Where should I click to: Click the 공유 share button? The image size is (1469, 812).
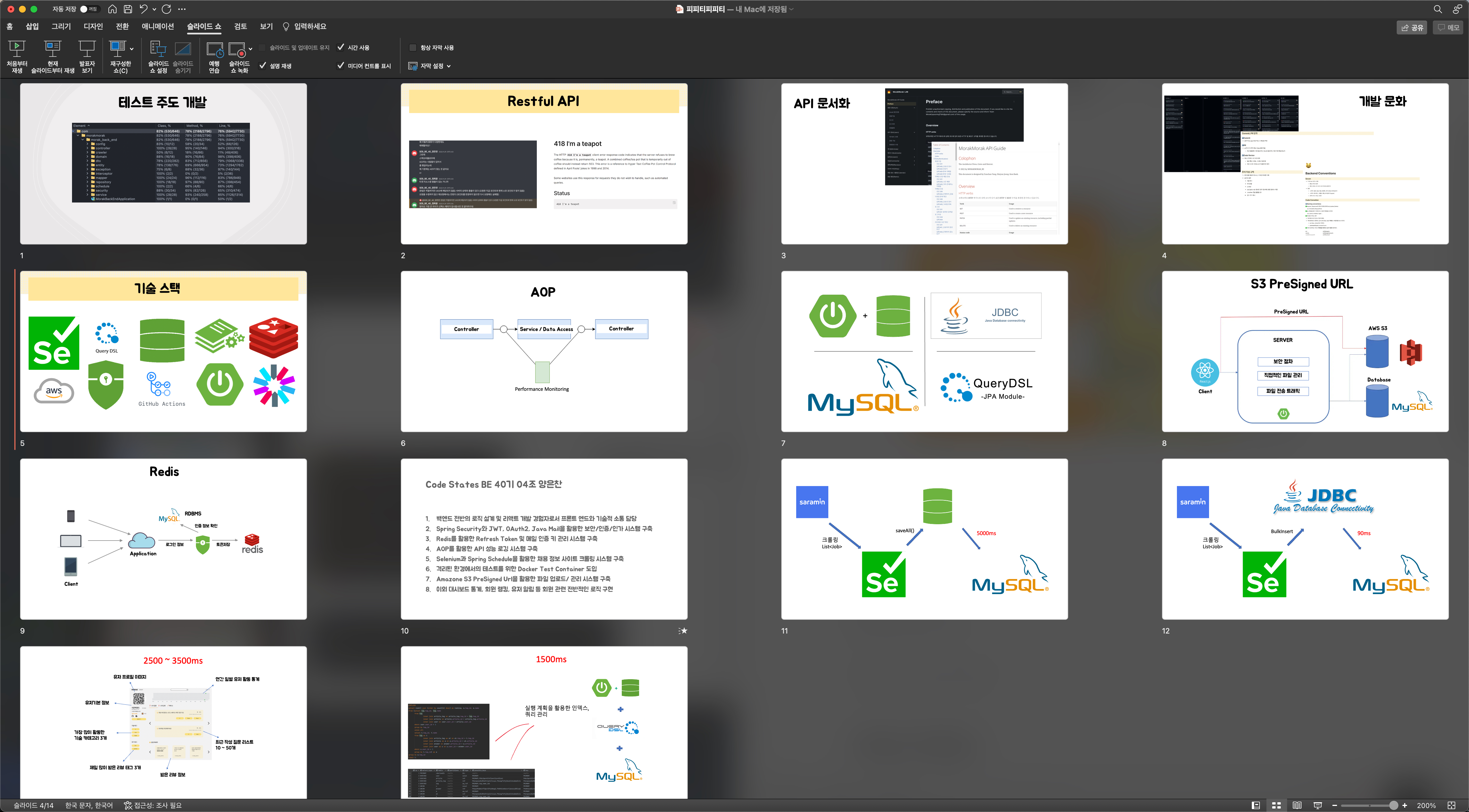point(1411,27)
